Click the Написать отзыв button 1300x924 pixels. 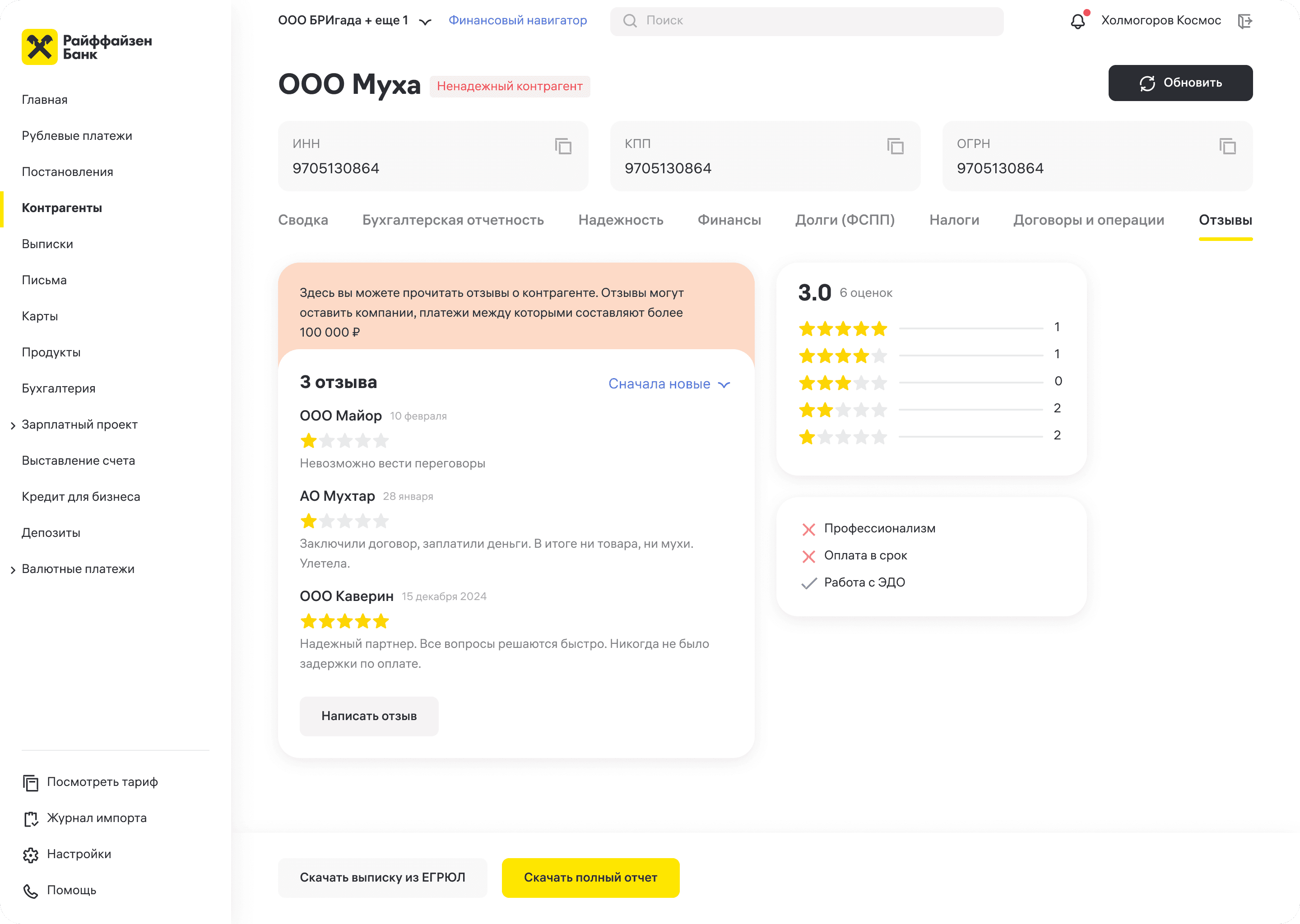[x=369, y=716]
